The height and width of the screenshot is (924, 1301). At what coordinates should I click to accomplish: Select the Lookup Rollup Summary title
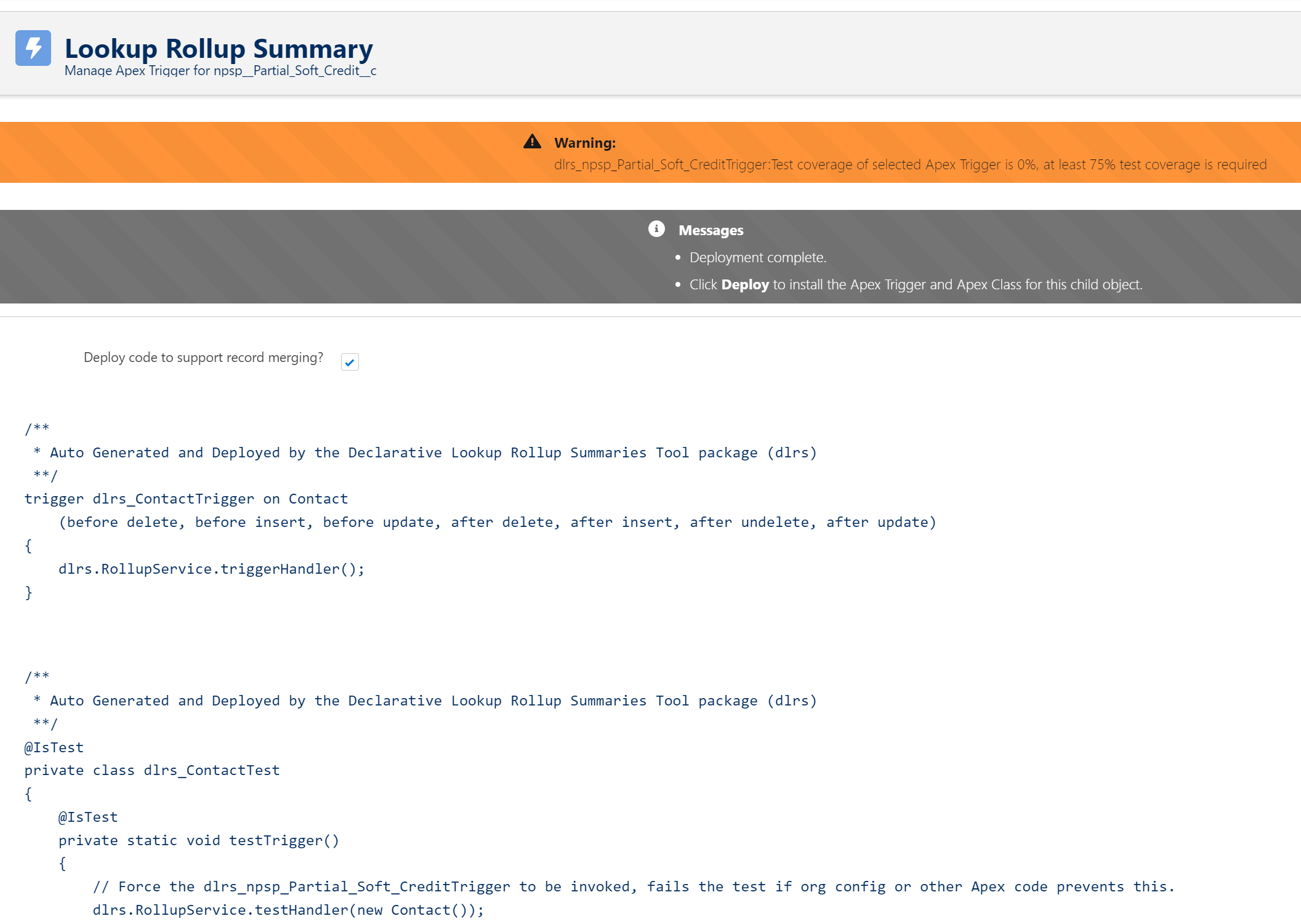tap(219, 48)
